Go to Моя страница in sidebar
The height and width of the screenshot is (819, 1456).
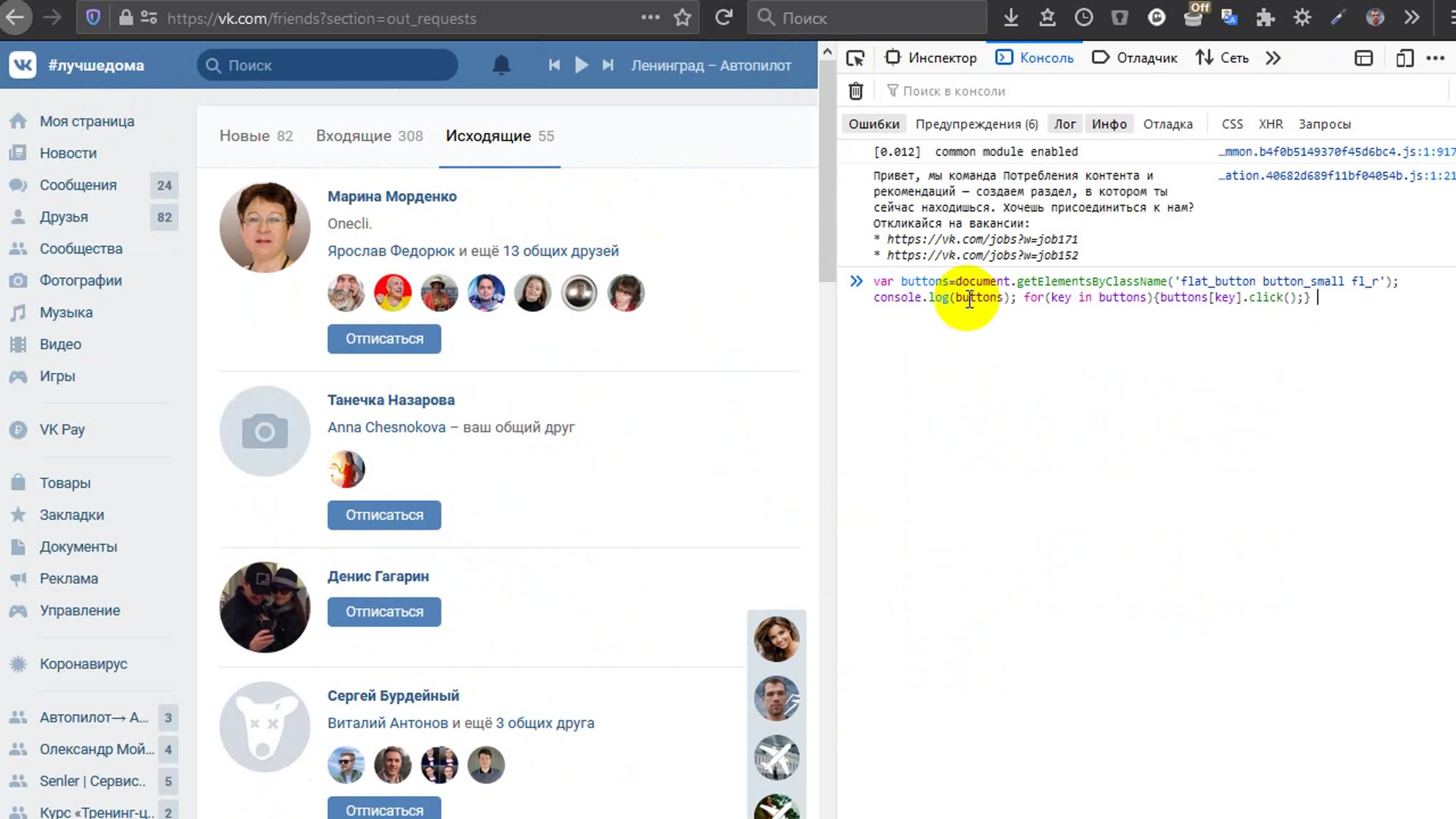[87, 121]
